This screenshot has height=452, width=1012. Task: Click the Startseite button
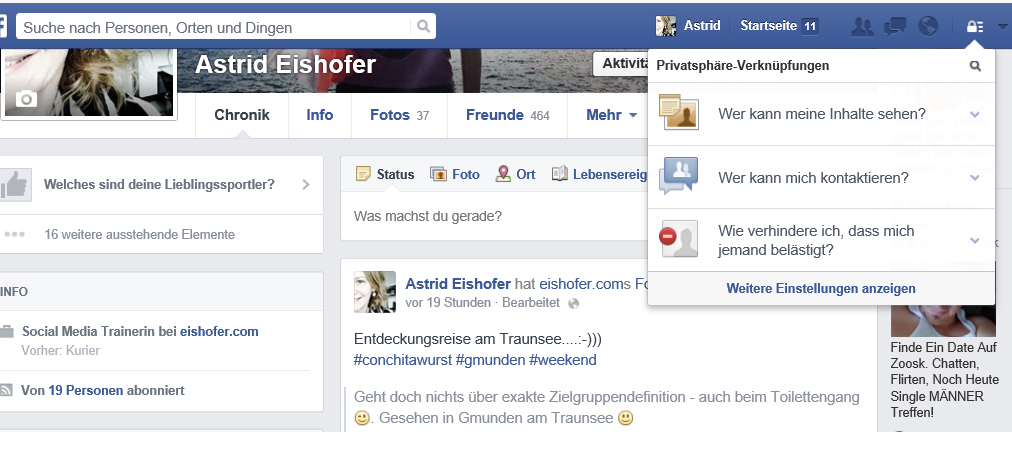779,26
